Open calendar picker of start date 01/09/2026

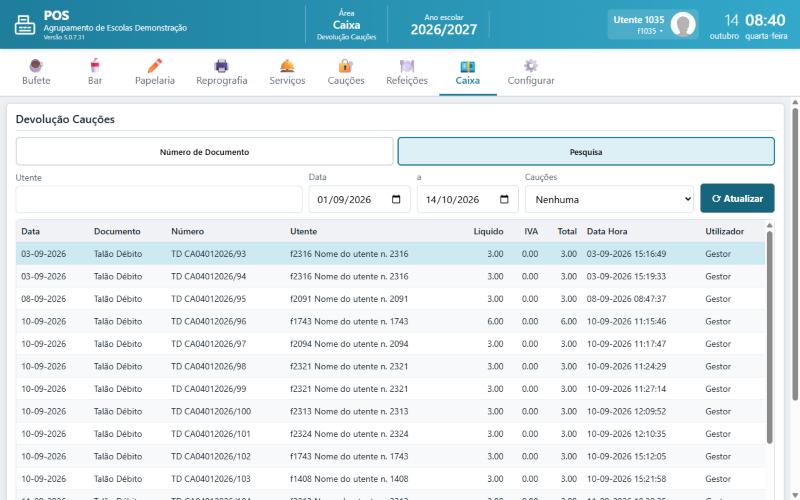[x=396, y=199]
